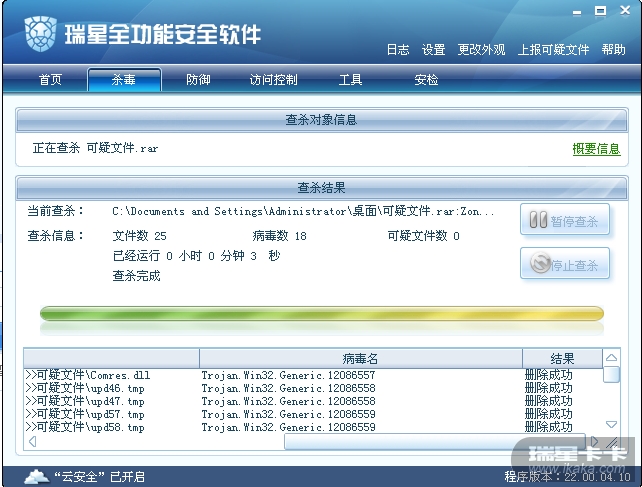Click the stop icon on 停止查杀 button

[x=540, y=263]
